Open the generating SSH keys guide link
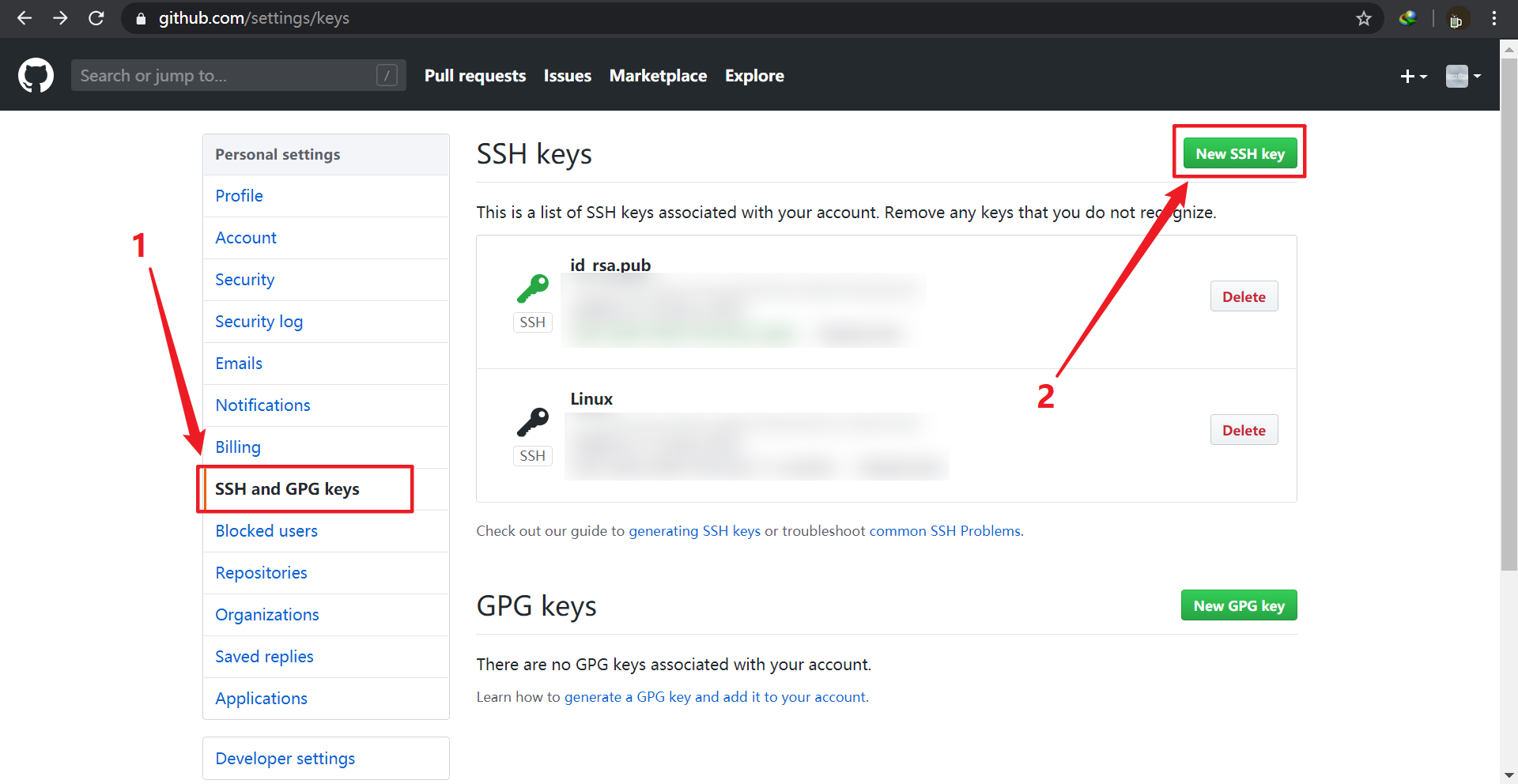The width and height of the screenshot is (1518, 784). [694, 531]
